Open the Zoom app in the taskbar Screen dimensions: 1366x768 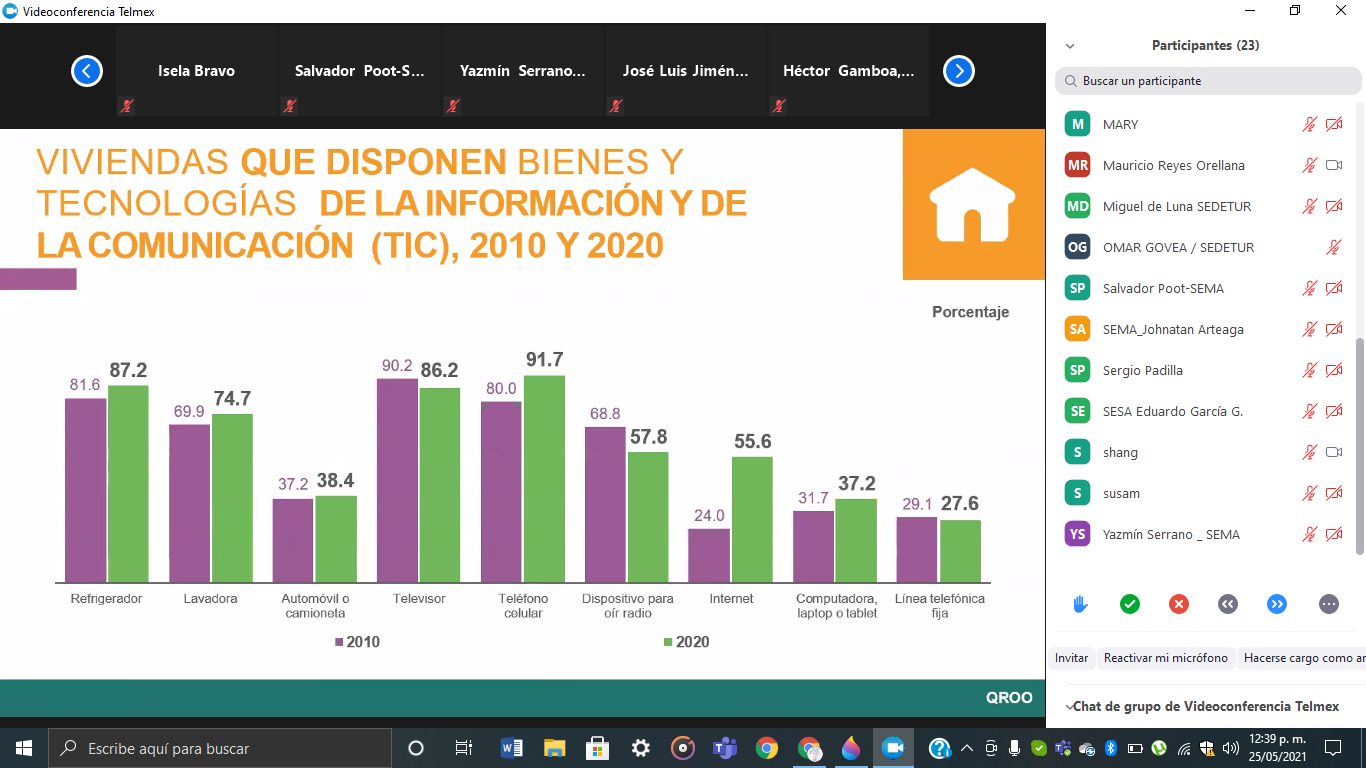[893, 747]
